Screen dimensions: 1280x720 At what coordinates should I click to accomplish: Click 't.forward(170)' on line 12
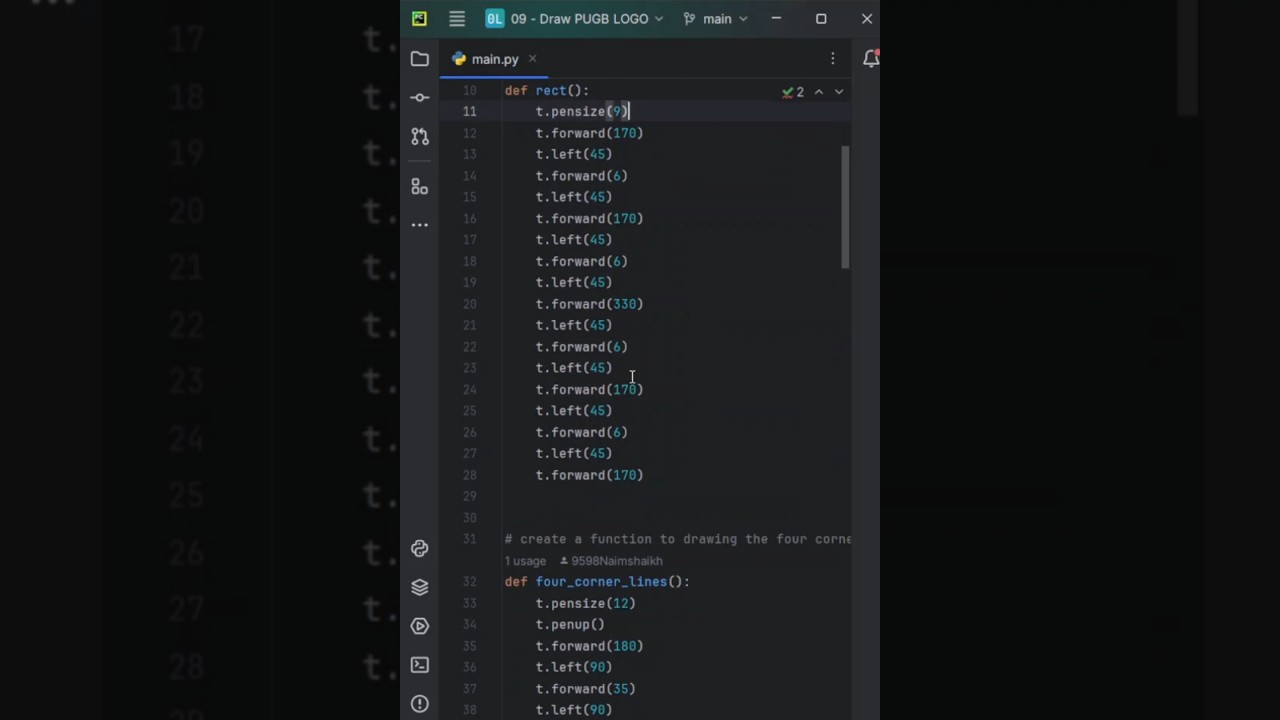coord(589,133)
